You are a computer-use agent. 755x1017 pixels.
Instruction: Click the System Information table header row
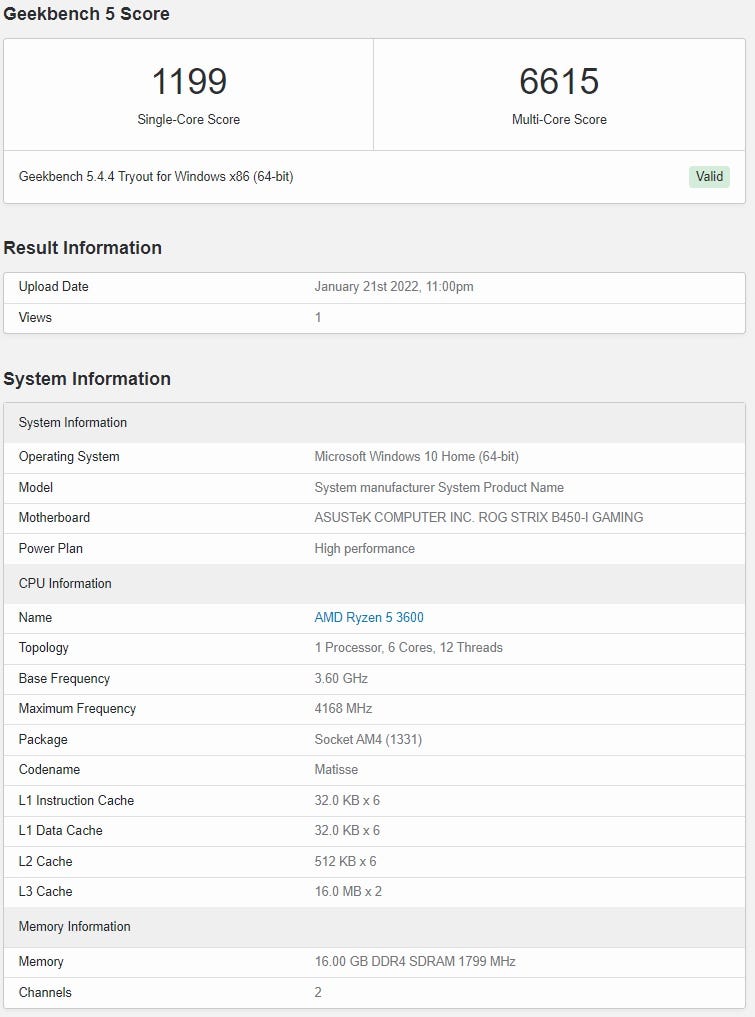[374, 423]
